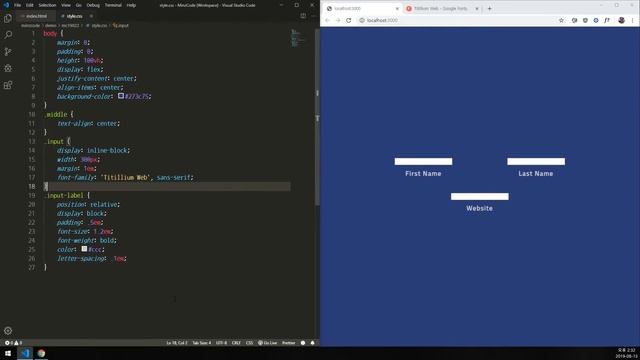The height and width of the screenshot is (360, 640).
Task: Open the Terminal menu
Action: pos(113,5)
